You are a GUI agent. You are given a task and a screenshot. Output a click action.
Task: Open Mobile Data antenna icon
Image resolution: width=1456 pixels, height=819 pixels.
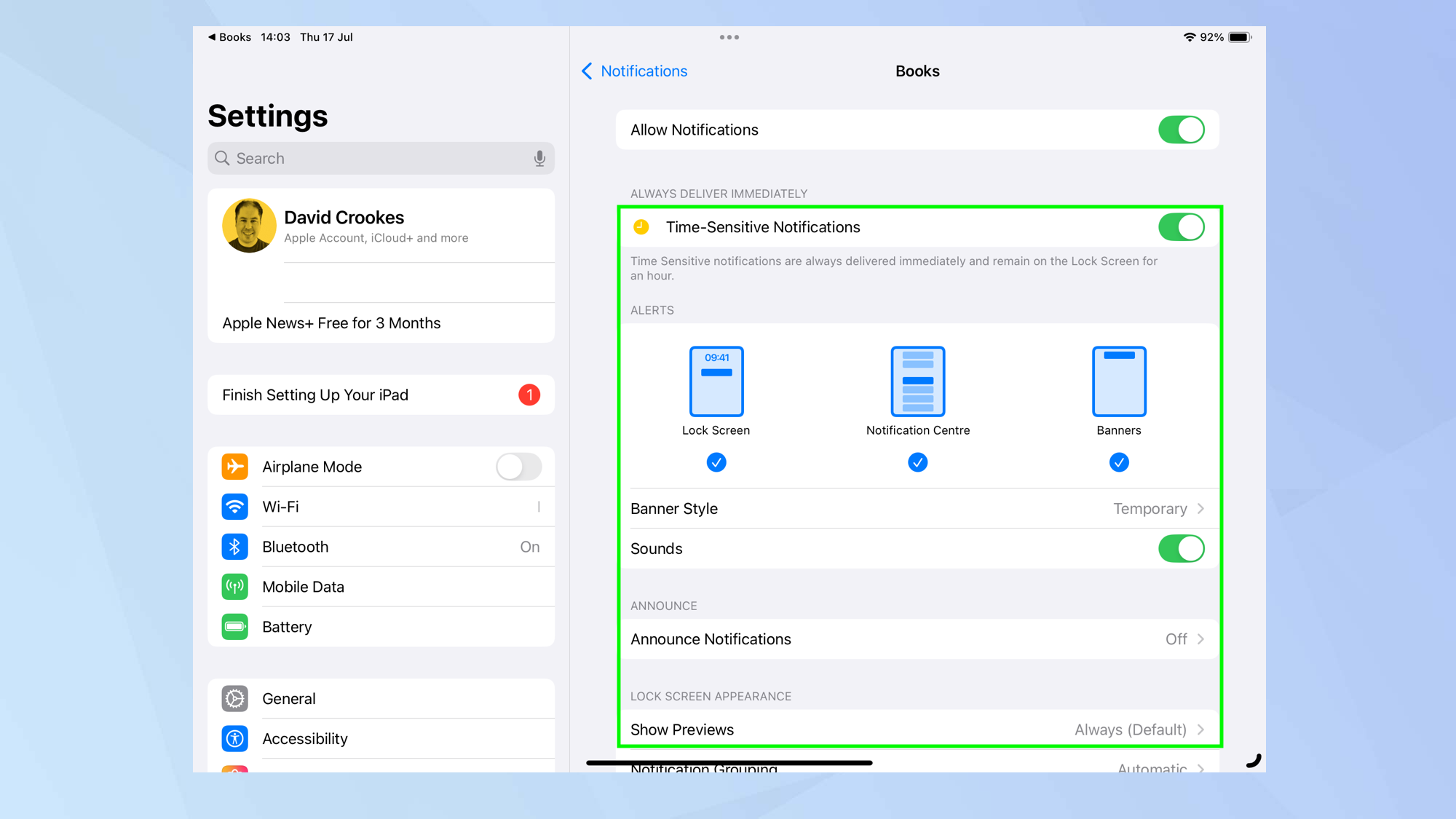coord(234,587)
